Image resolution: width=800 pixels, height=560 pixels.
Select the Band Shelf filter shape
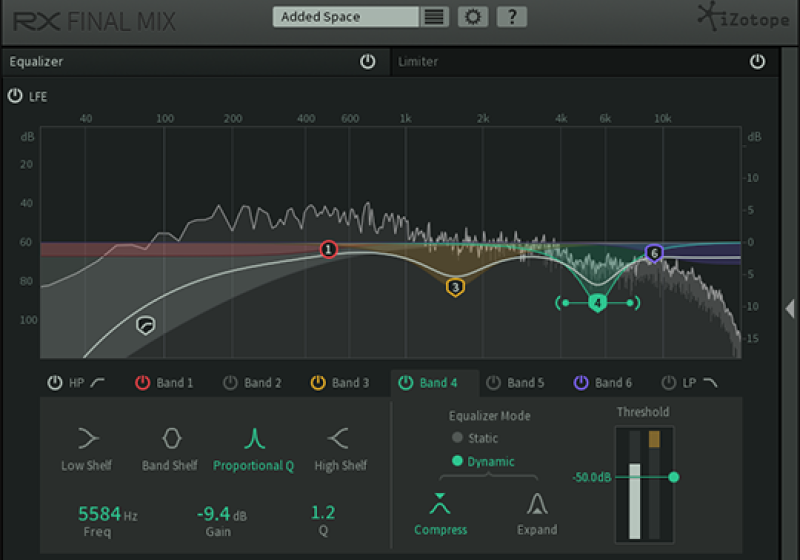[170, 438]
